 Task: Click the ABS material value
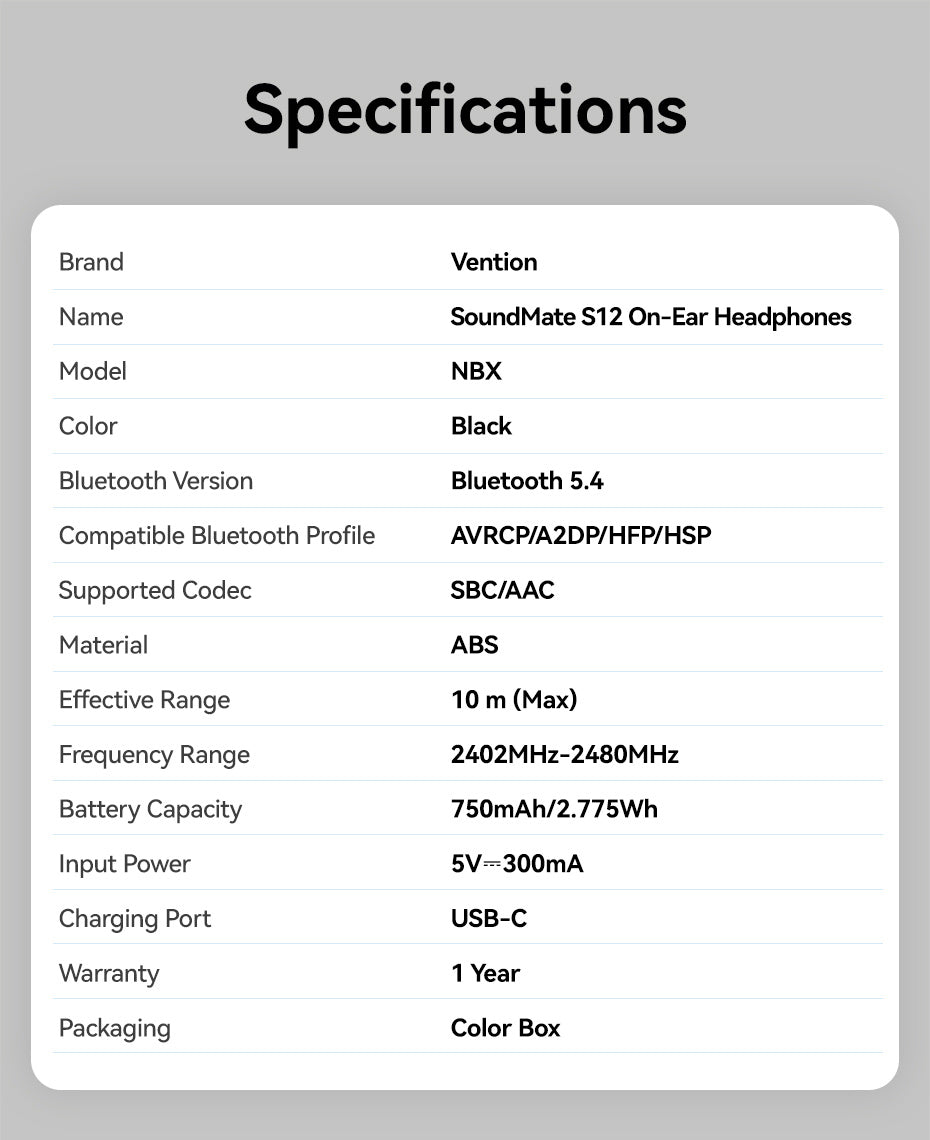(475, 645)
